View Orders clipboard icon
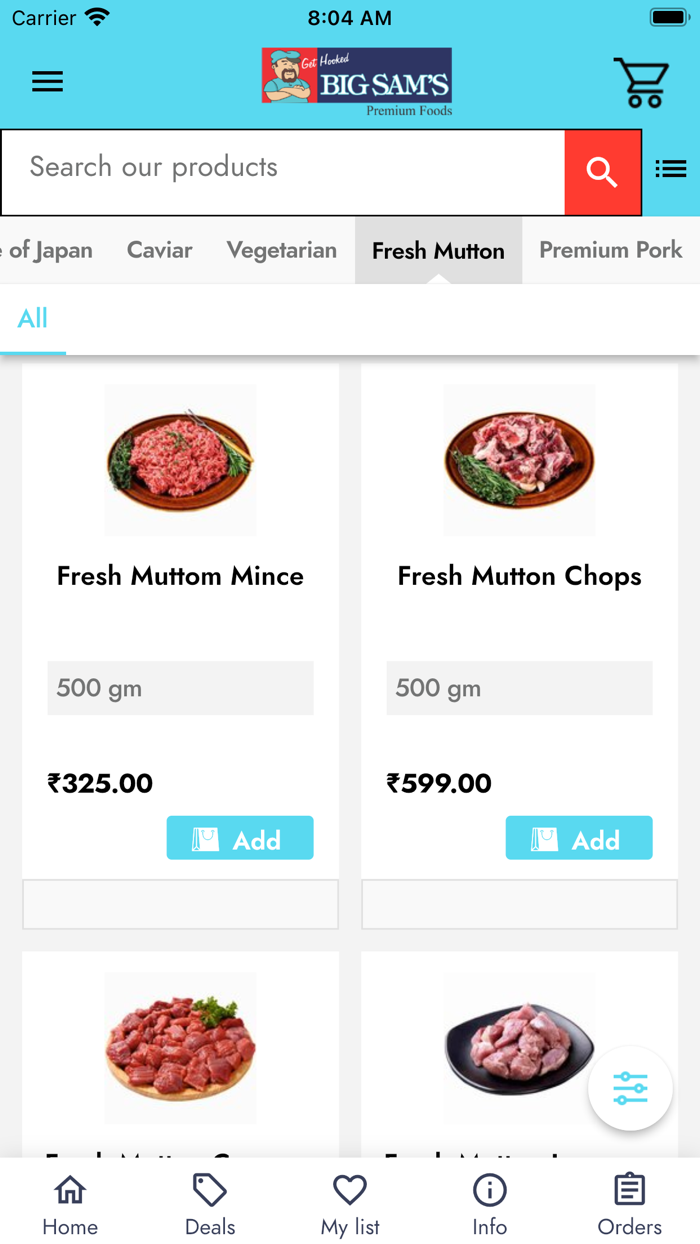 click(630, 1205)
